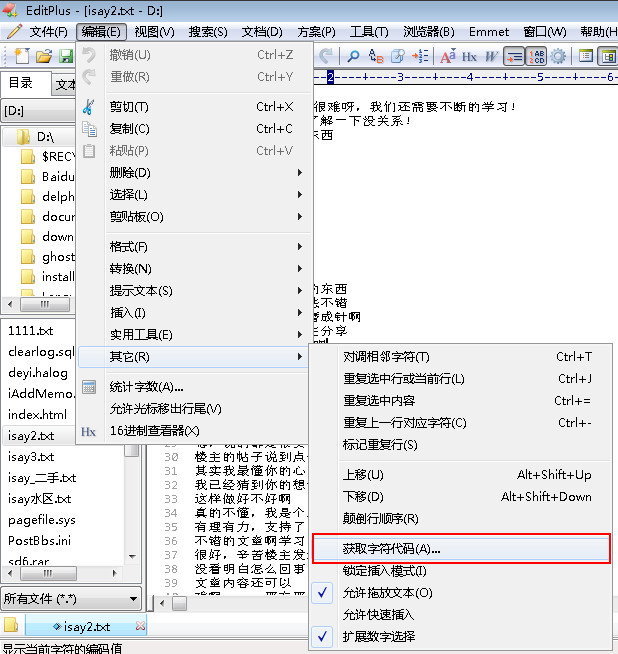Toggle 扩展数字选择 checkmark
The width and height of the screenshot is (618, 654).
(x=461, y=636)
